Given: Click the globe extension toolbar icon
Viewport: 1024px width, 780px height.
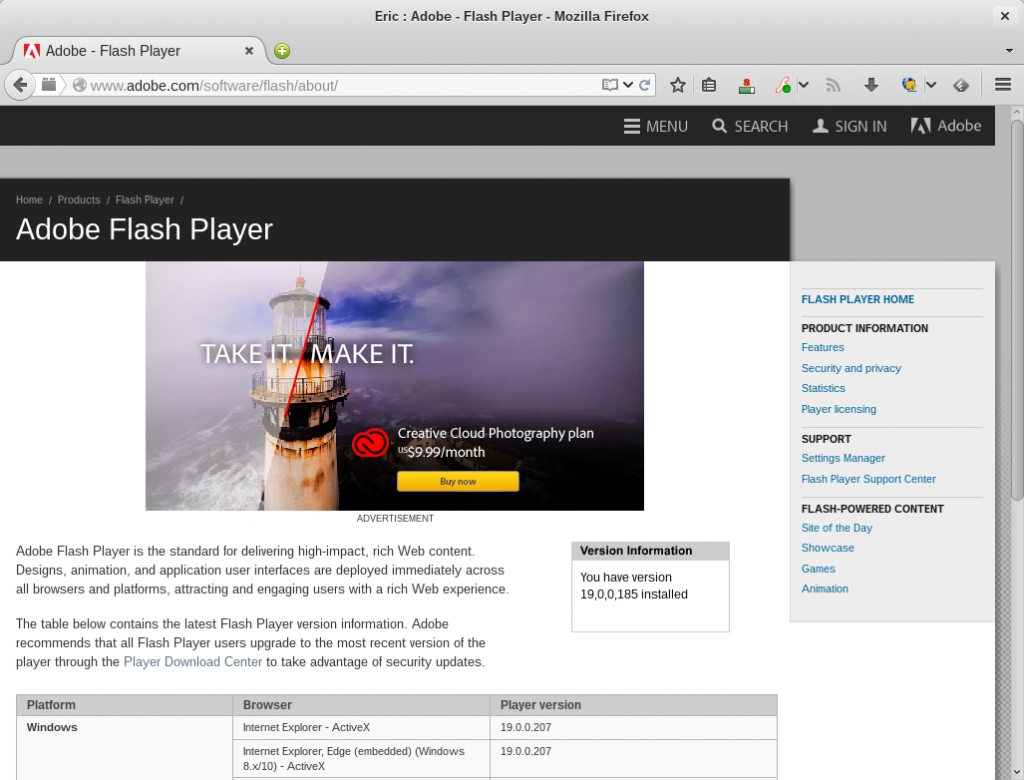Looking at the screenshot, I should 908,85.
